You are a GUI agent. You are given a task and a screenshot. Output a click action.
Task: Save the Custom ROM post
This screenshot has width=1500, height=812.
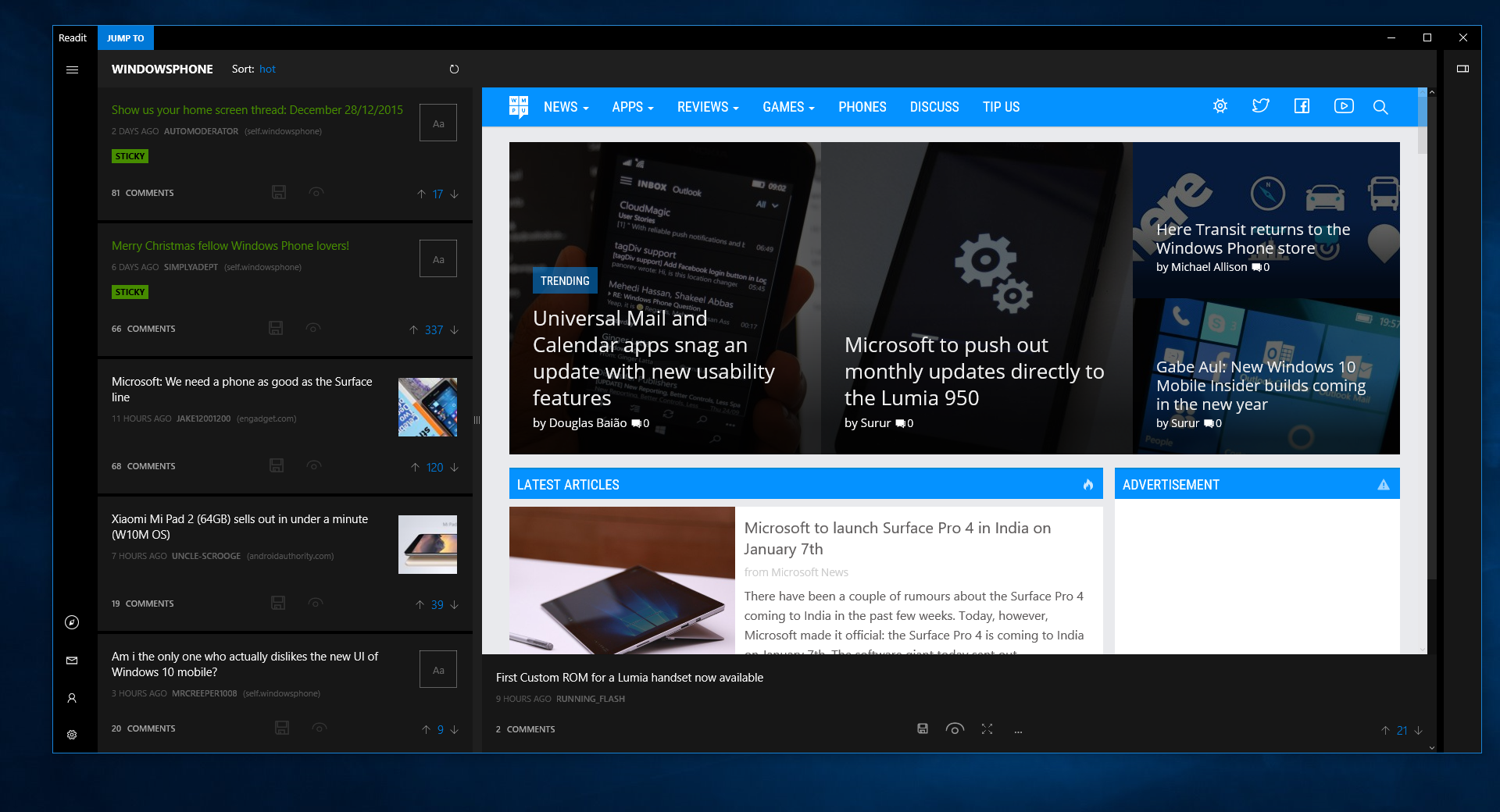point(923,728)
